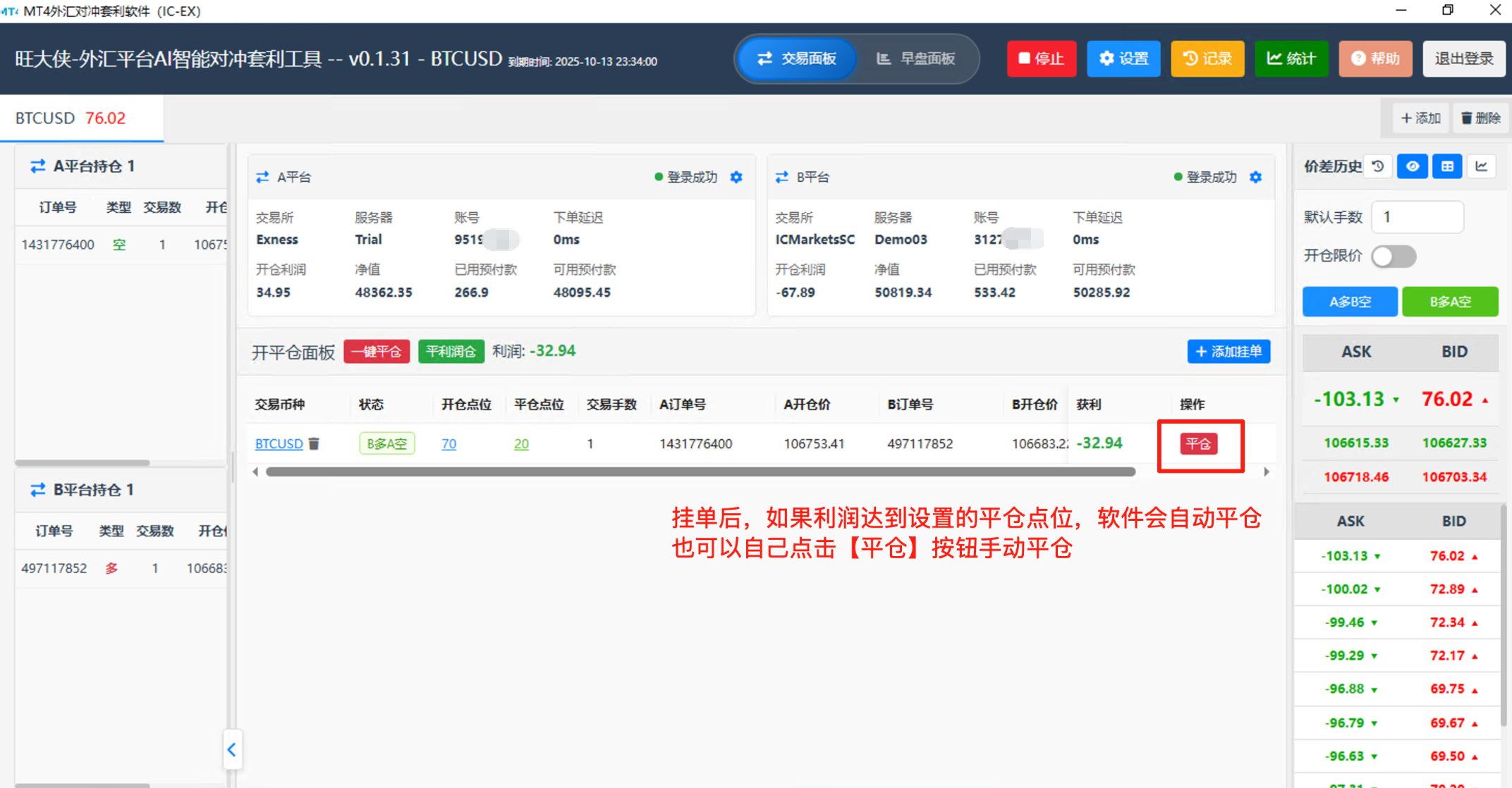The image size is (1512, 788).
Task: Switch price history to line chart view
Action: point(1481,166)
